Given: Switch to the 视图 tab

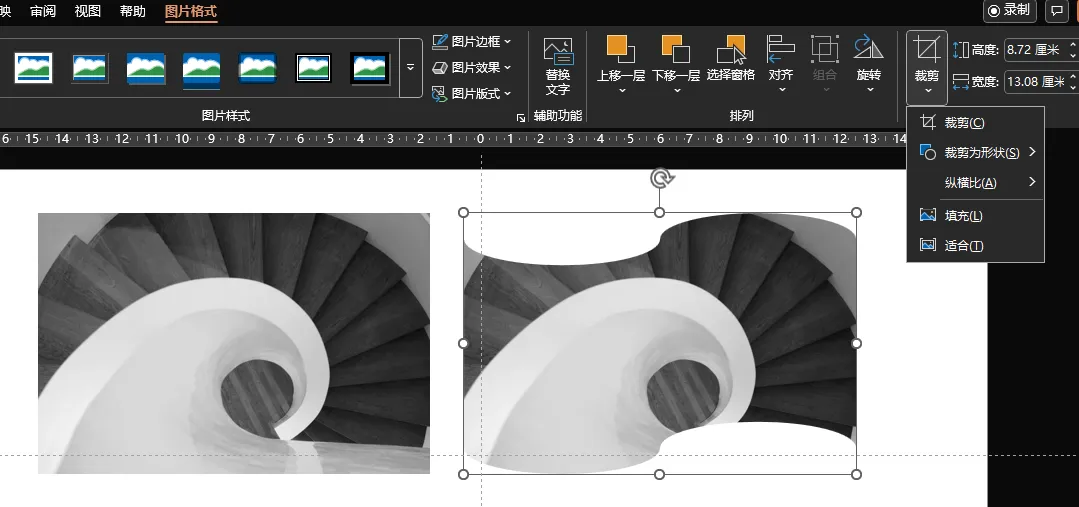Looking at the screenshot, I should click(87, 12).
